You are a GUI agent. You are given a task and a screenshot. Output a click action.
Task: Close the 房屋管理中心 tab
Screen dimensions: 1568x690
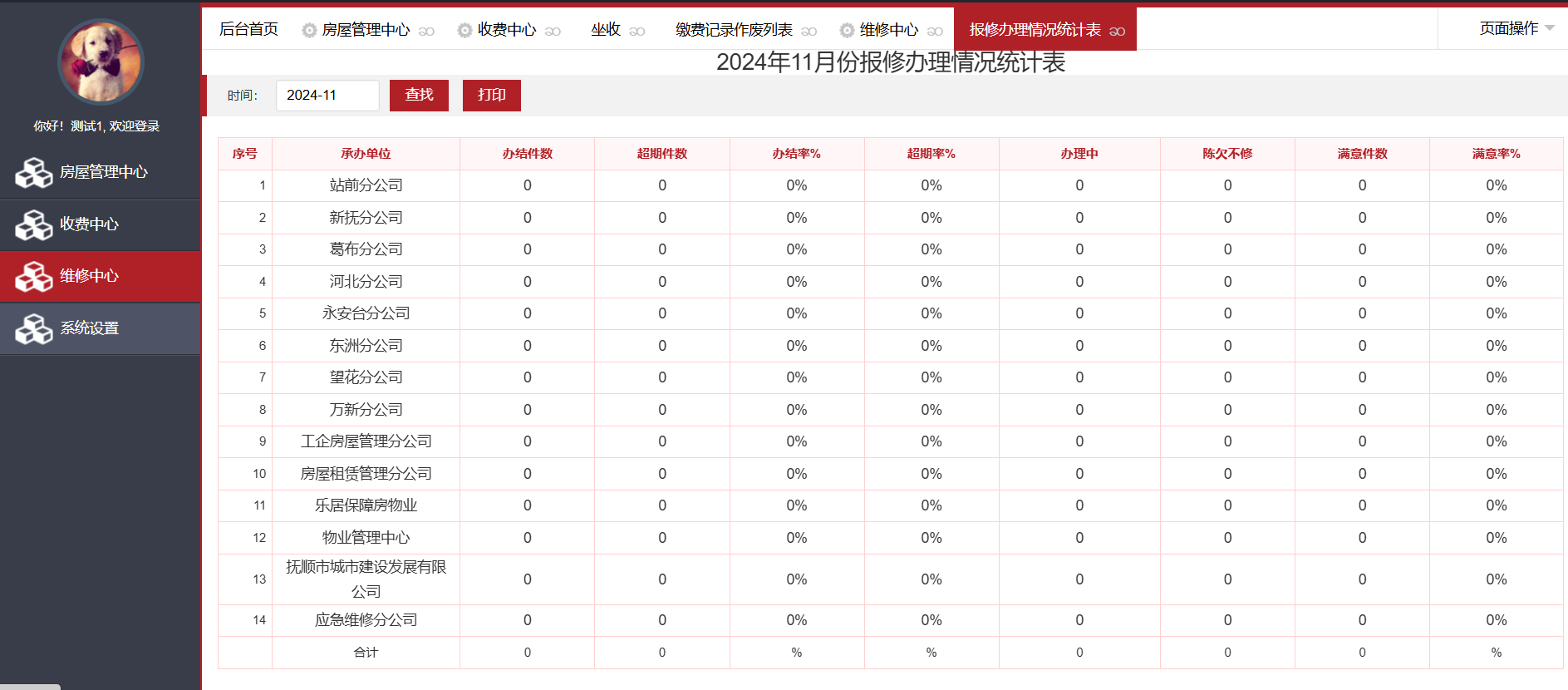tap(426, 31)
